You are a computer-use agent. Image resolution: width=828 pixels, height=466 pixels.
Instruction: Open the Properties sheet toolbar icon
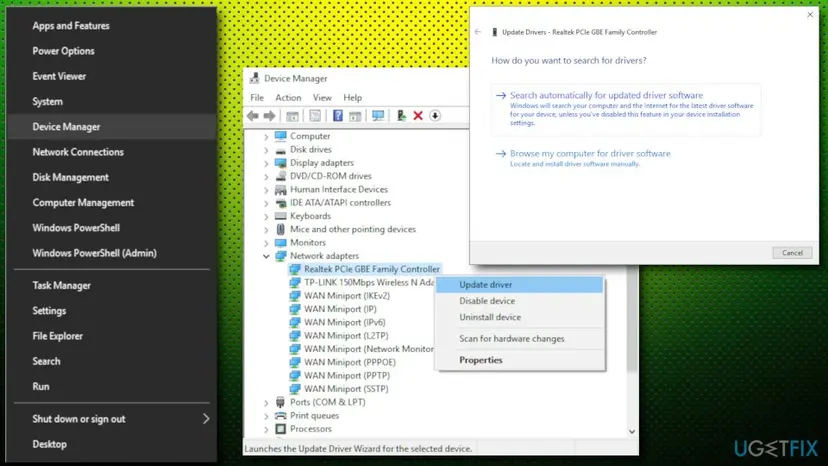click(315, 116)
